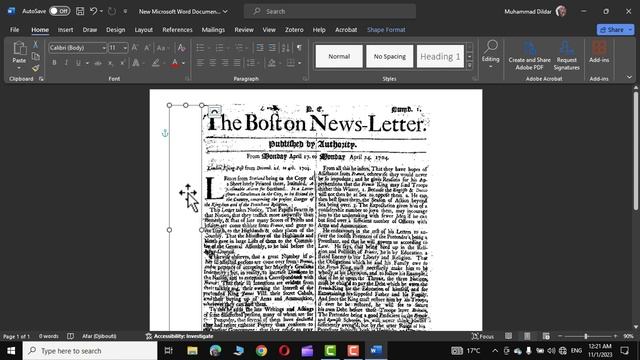Click the Cut scissors icon
640x360 pixels.
pos(36,44)
